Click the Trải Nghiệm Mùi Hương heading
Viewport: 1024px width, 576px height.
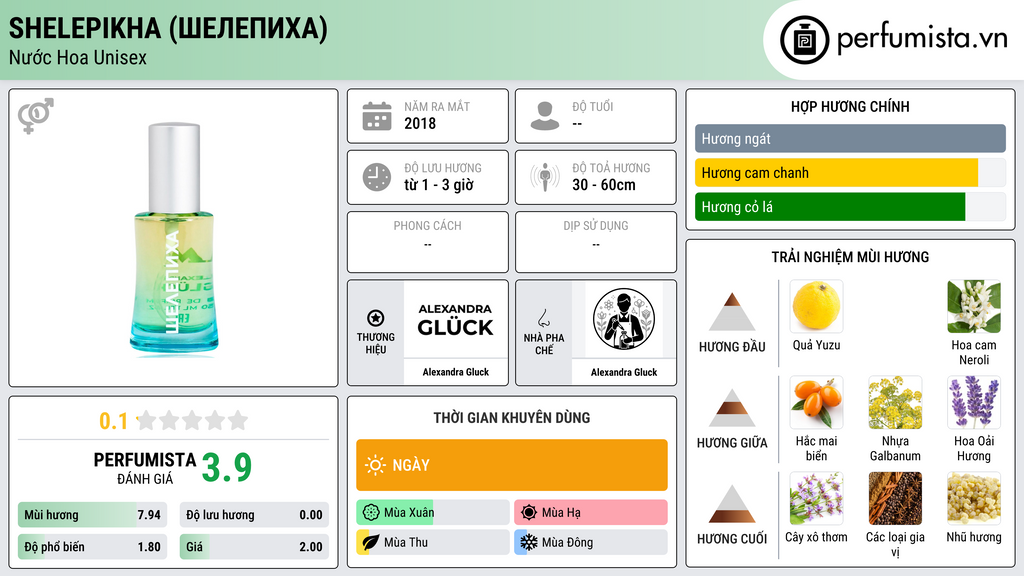[x=850, y=257]
